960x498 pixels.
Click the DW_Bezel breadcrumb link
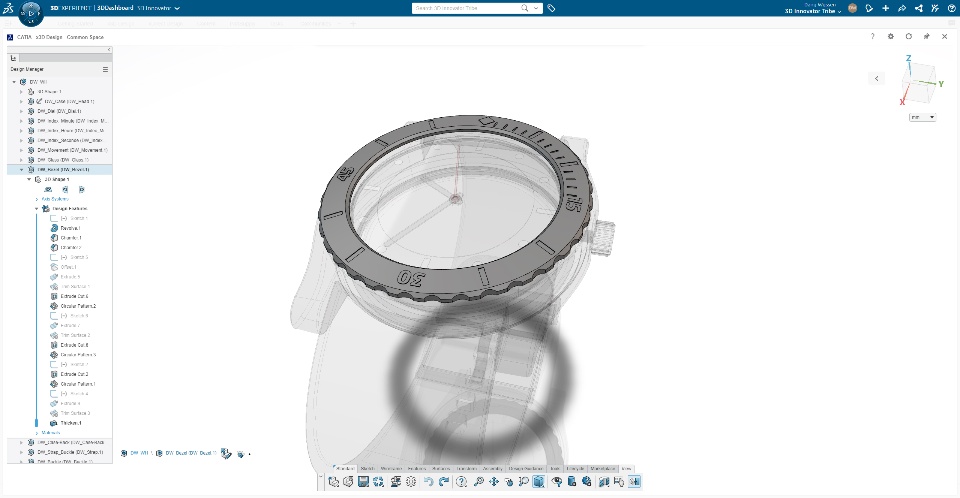(x=190, y=453)
